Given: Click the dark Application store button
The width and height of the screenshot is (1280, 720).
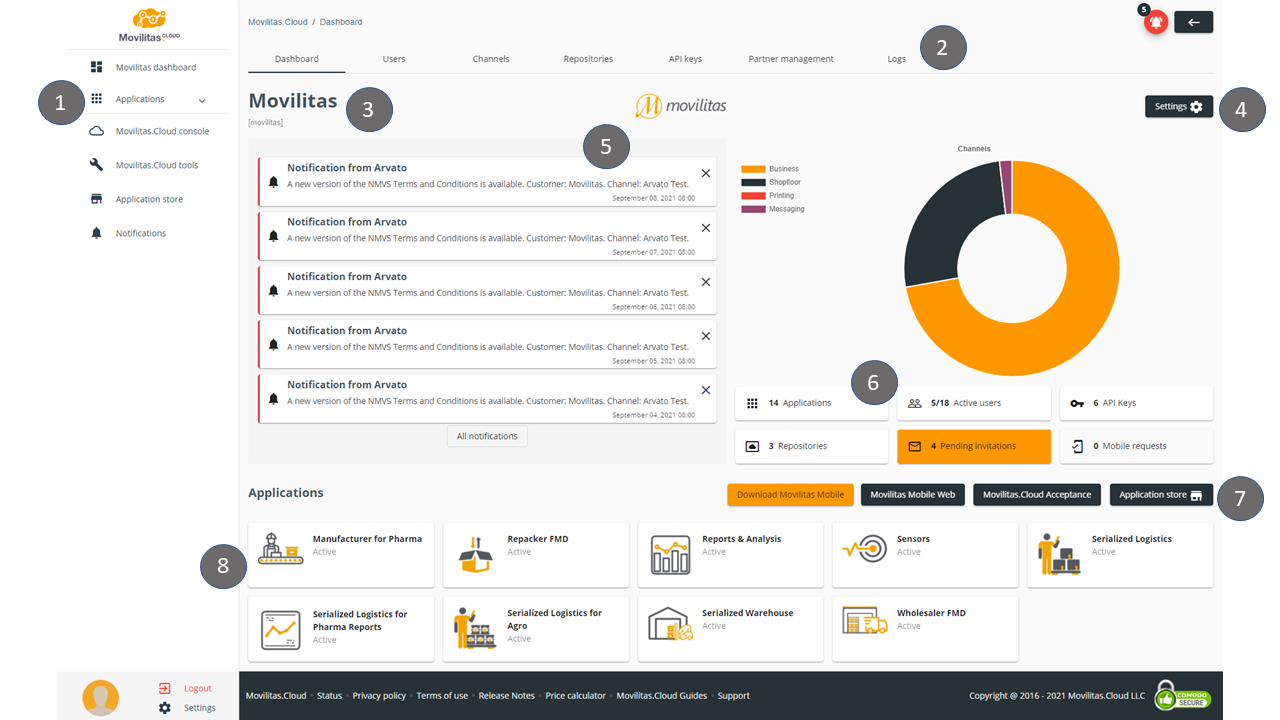Looking at the screenshot, I should 1161,495.
